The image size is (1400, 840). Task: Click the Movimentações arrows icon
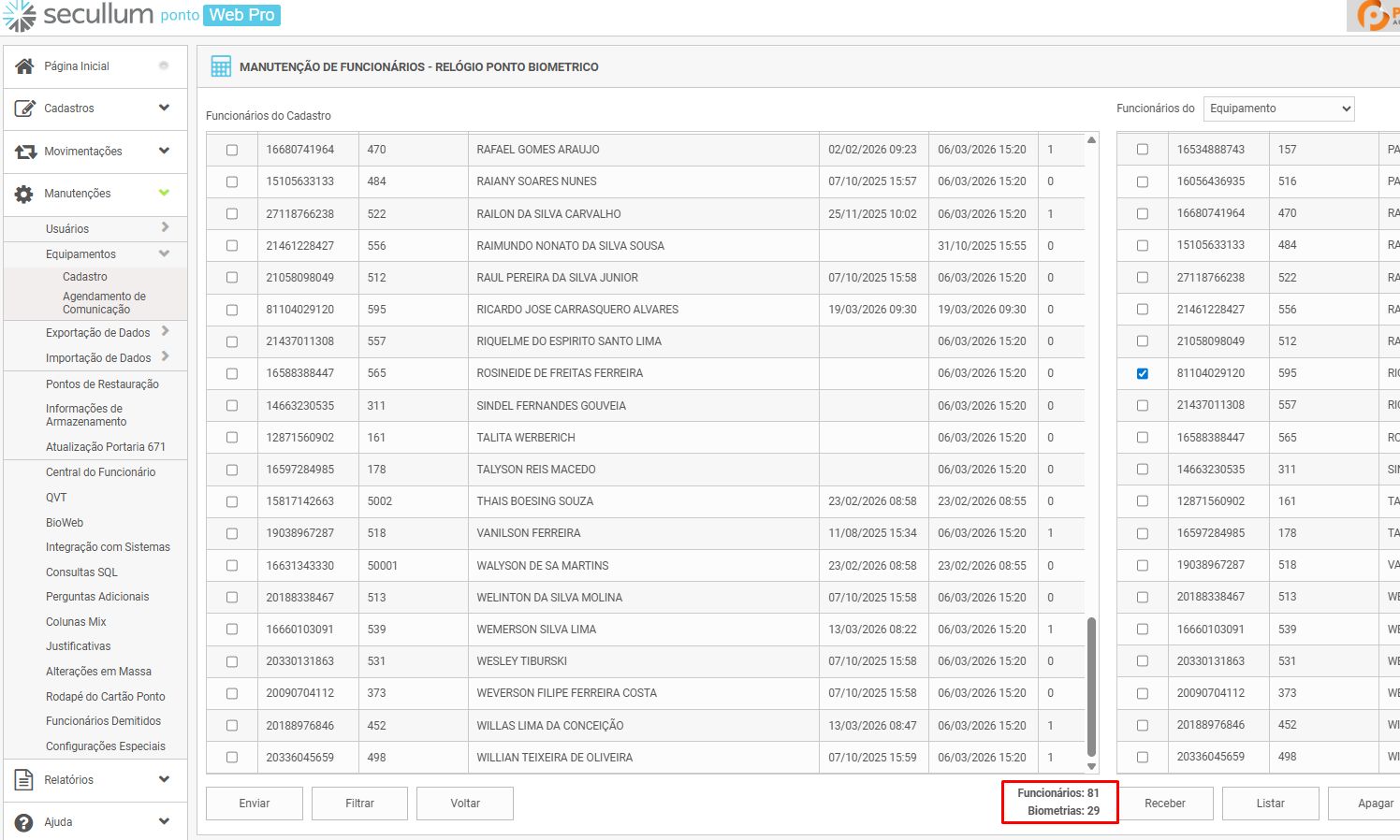coord(25,152)
